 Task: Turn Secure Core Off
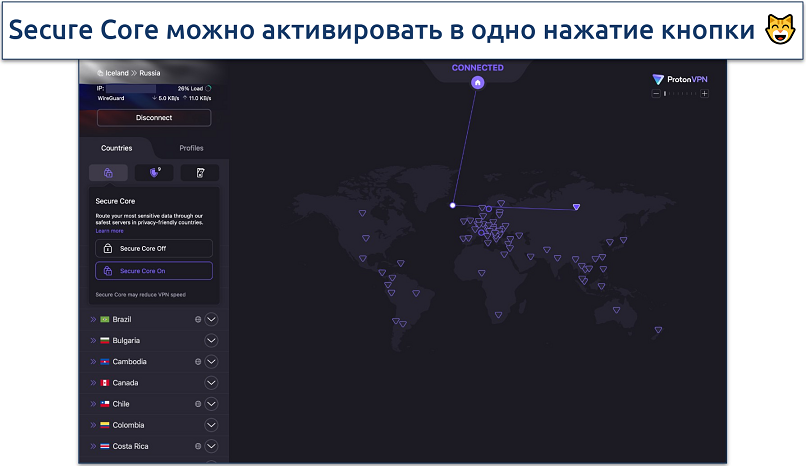pyautogui.click(x=154, y=248)
